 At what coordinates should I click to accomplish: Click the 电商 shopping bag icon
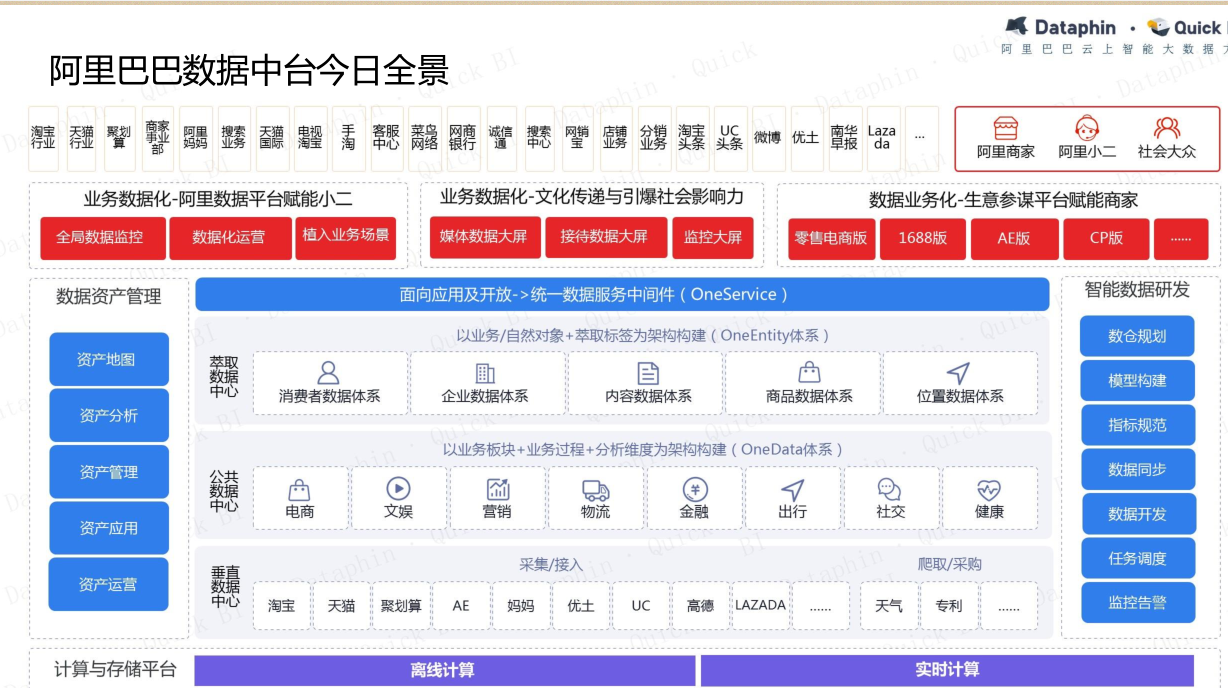point(299,489)
